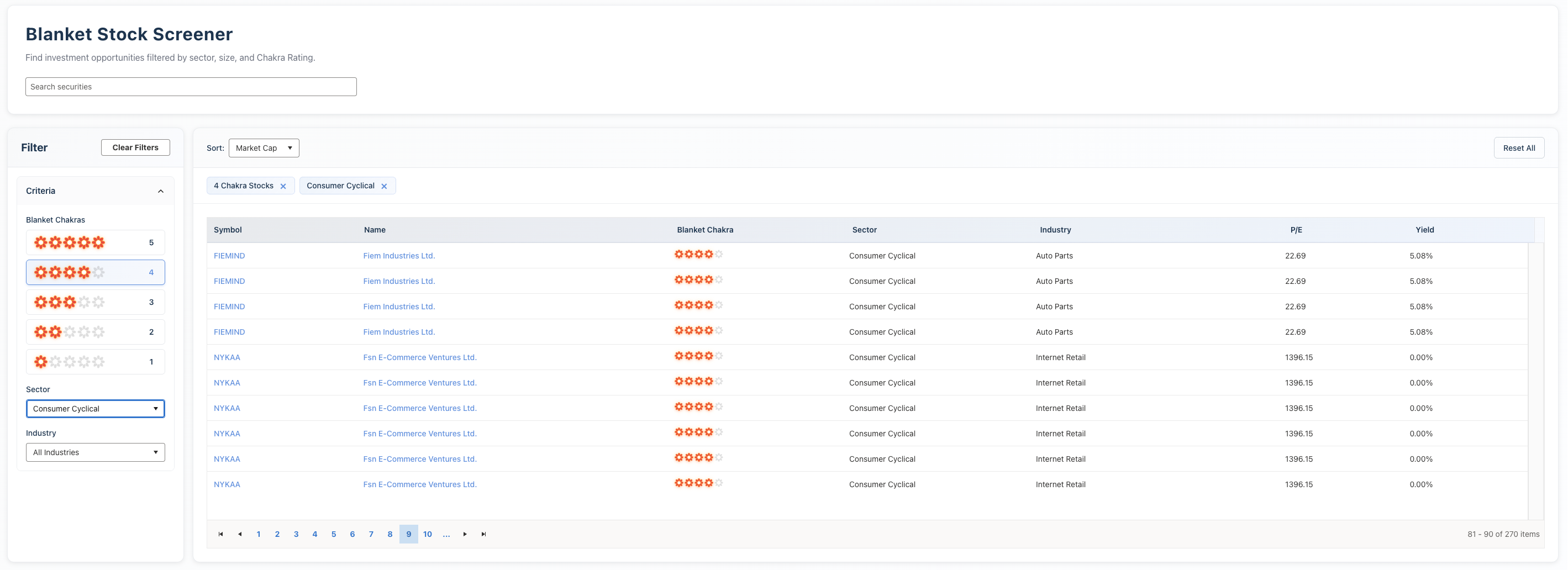Open the Sort Market Cap dropdown

[264, 148]
